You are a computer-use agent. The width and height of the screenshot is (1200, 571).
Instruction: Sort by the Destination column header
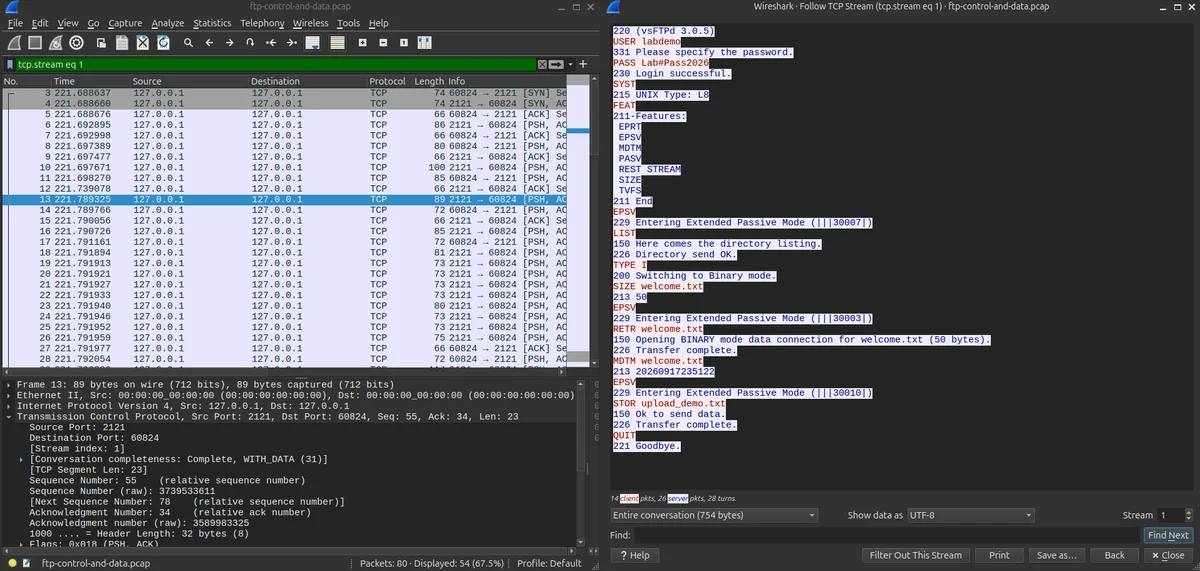307,81
